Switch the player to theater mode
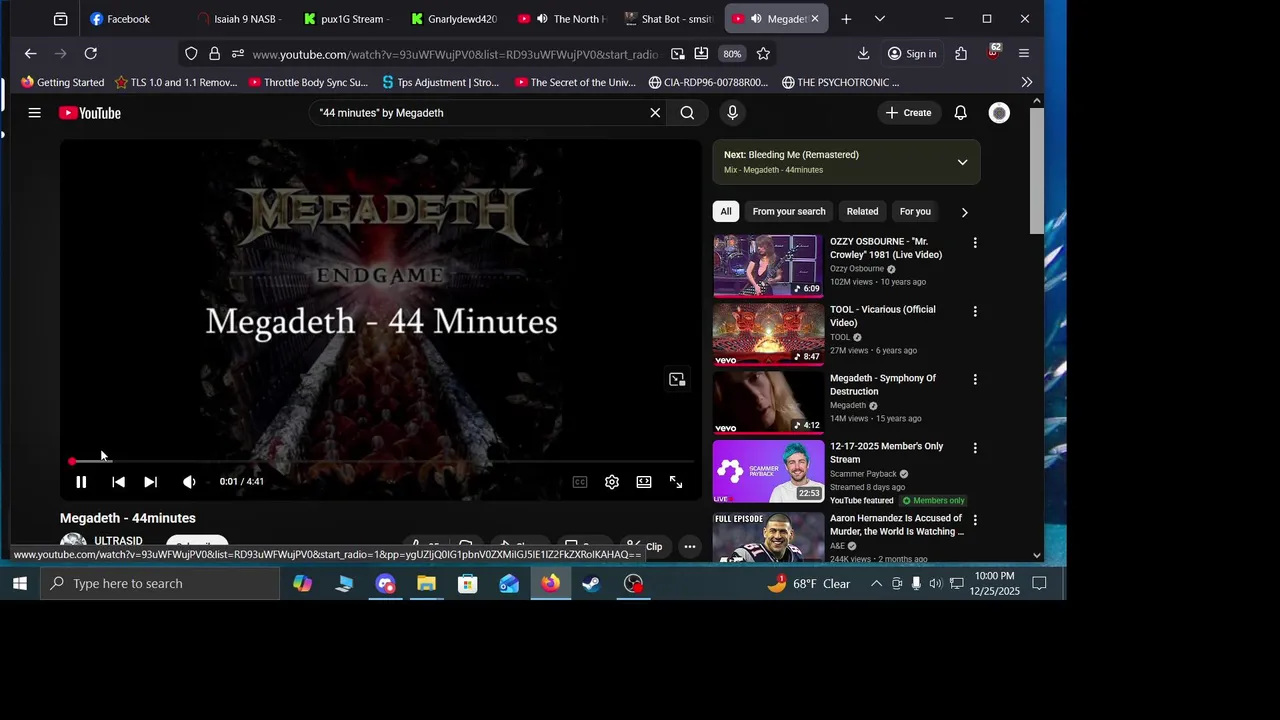Screen dimensions: 1280x720 [x=644, y=482]
